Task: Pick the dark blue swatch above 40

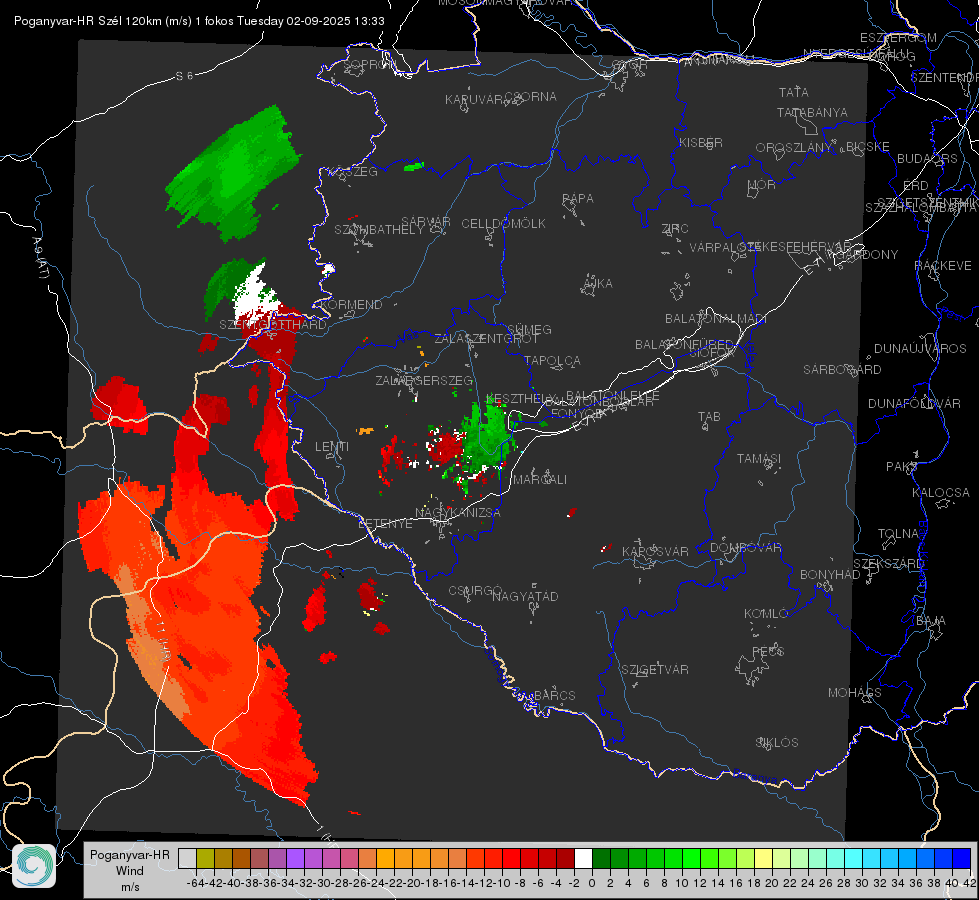Action: (962, 859)
